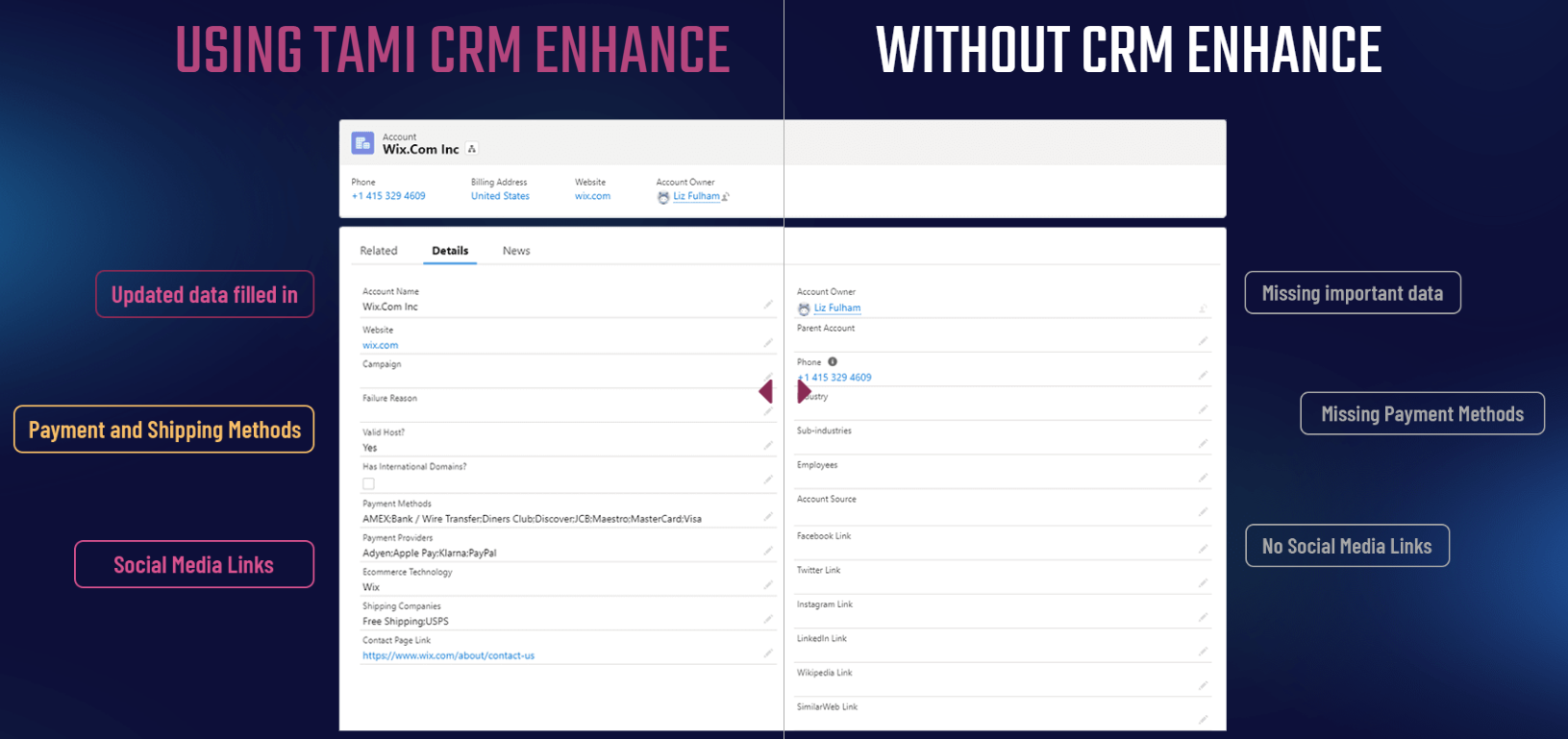1568x739 pixels.
Task: Click the LinkedIn Link edit pencil
Action: click(x=1203, y=652)
